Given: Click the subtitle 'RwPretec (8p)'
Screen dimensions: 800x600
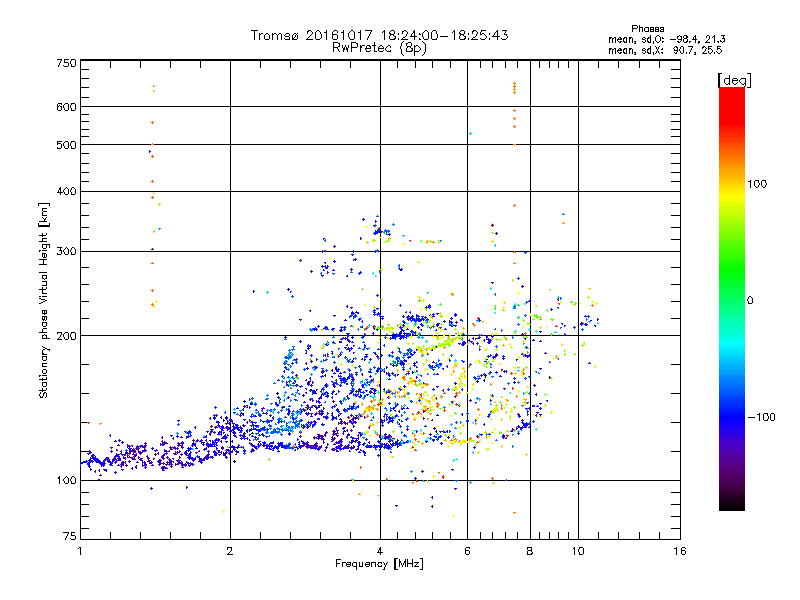Looking at the screenshot, I should click(x=379, y=48).
